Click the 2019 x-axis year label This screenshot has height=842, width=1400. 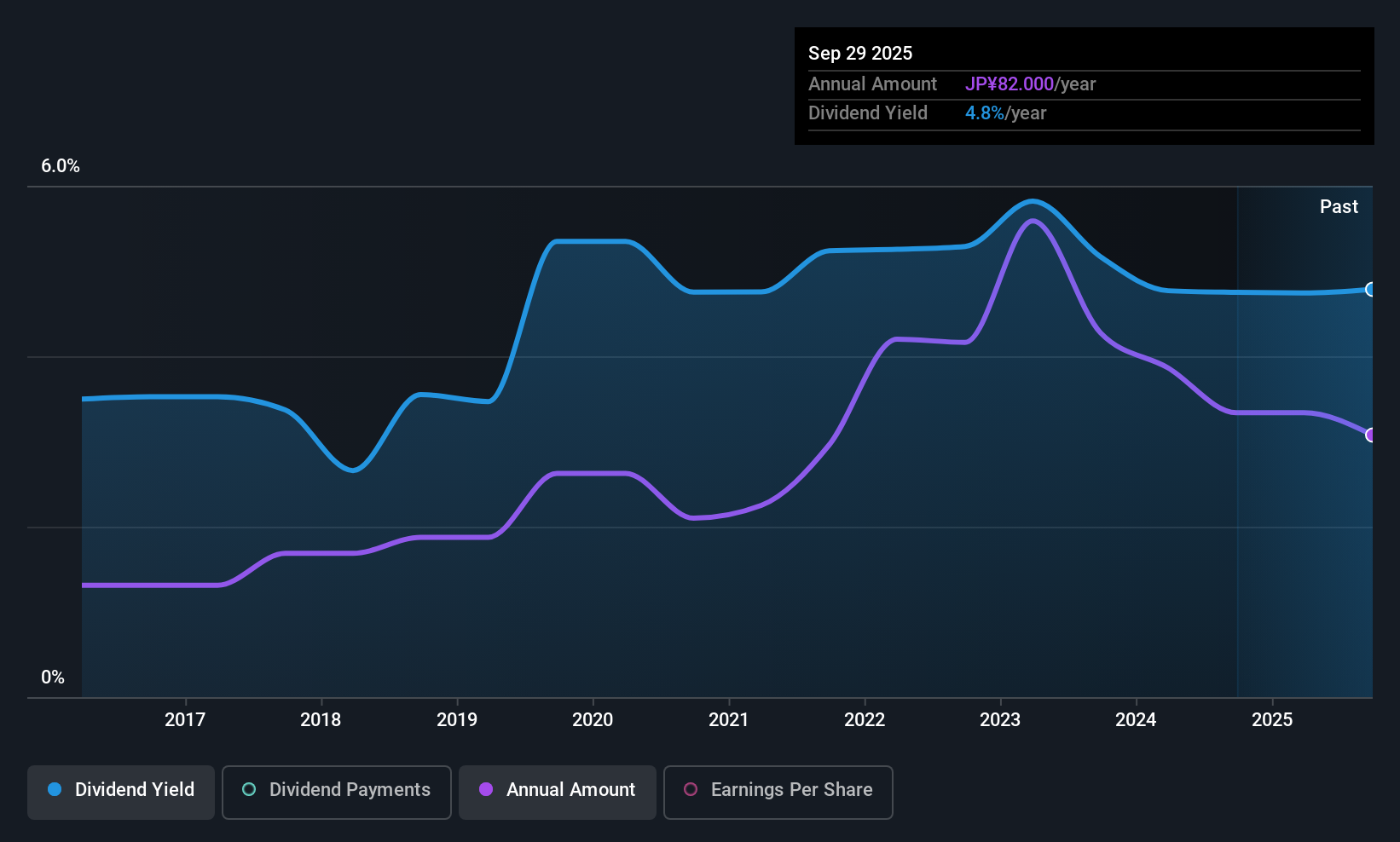click(x=457, y=720)
